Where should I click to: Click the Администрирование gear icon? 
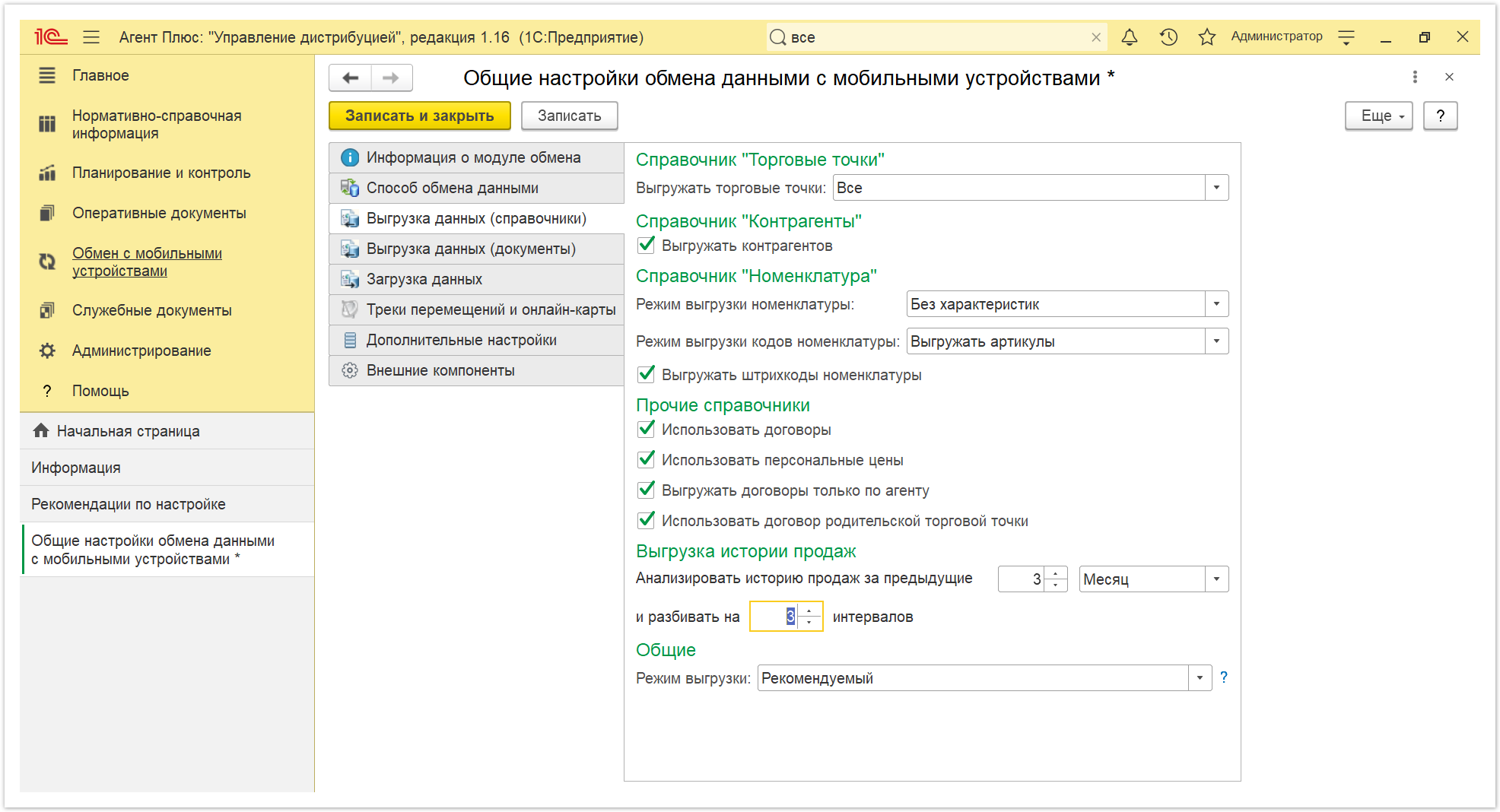(47, 350)
